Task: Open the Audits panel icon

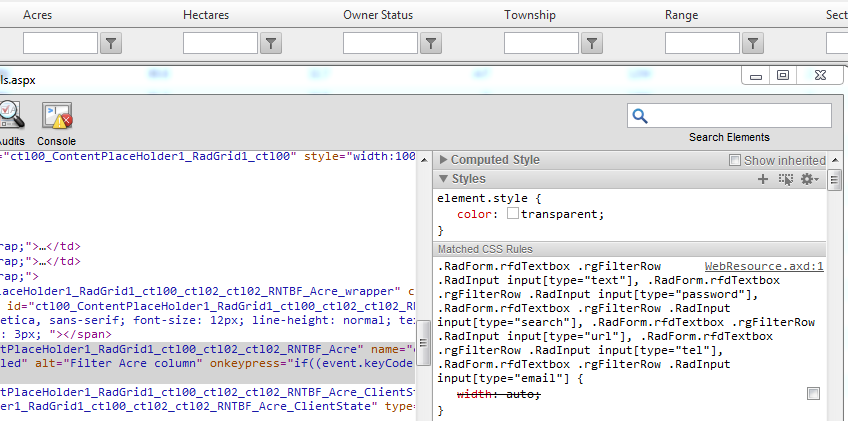Action: pyautogui.click(x=11, y=115)
